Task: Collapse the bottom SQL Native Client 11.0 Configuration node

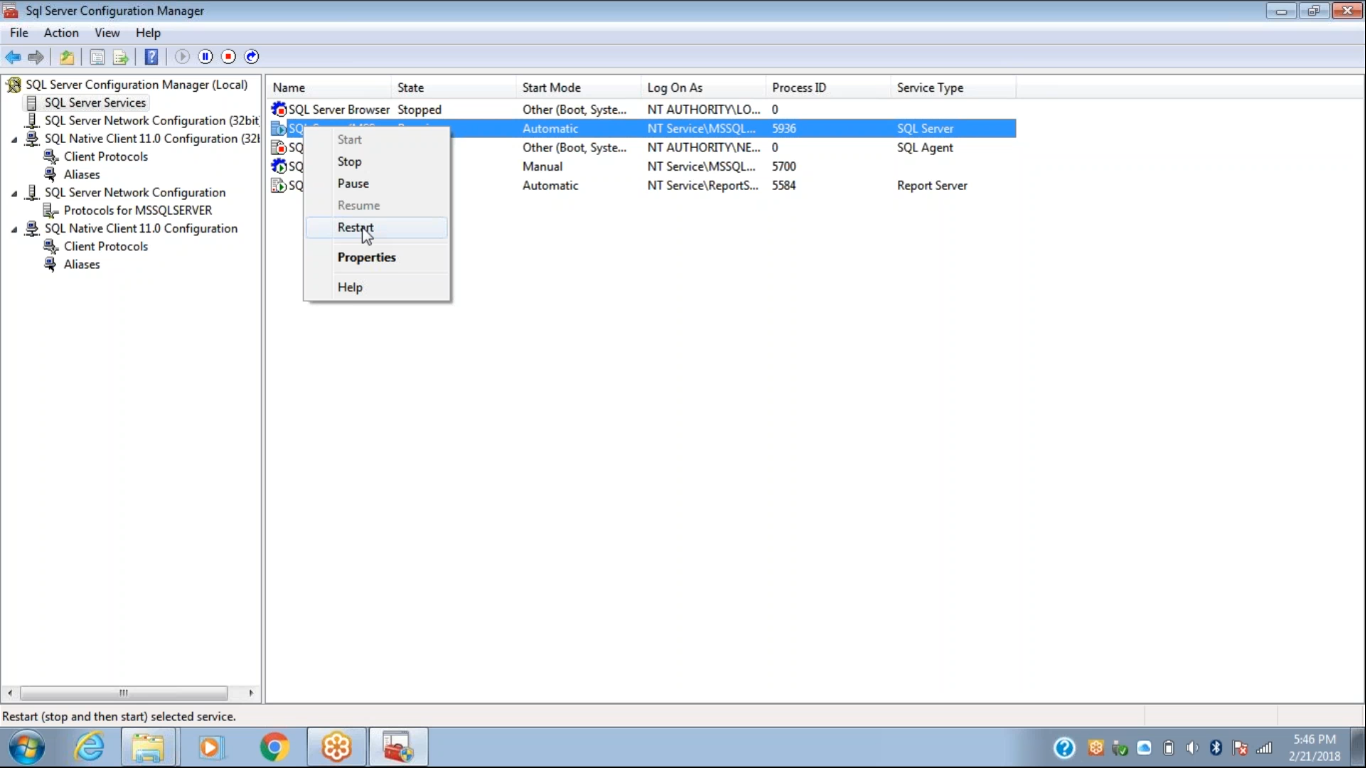Action: (14, 229)
